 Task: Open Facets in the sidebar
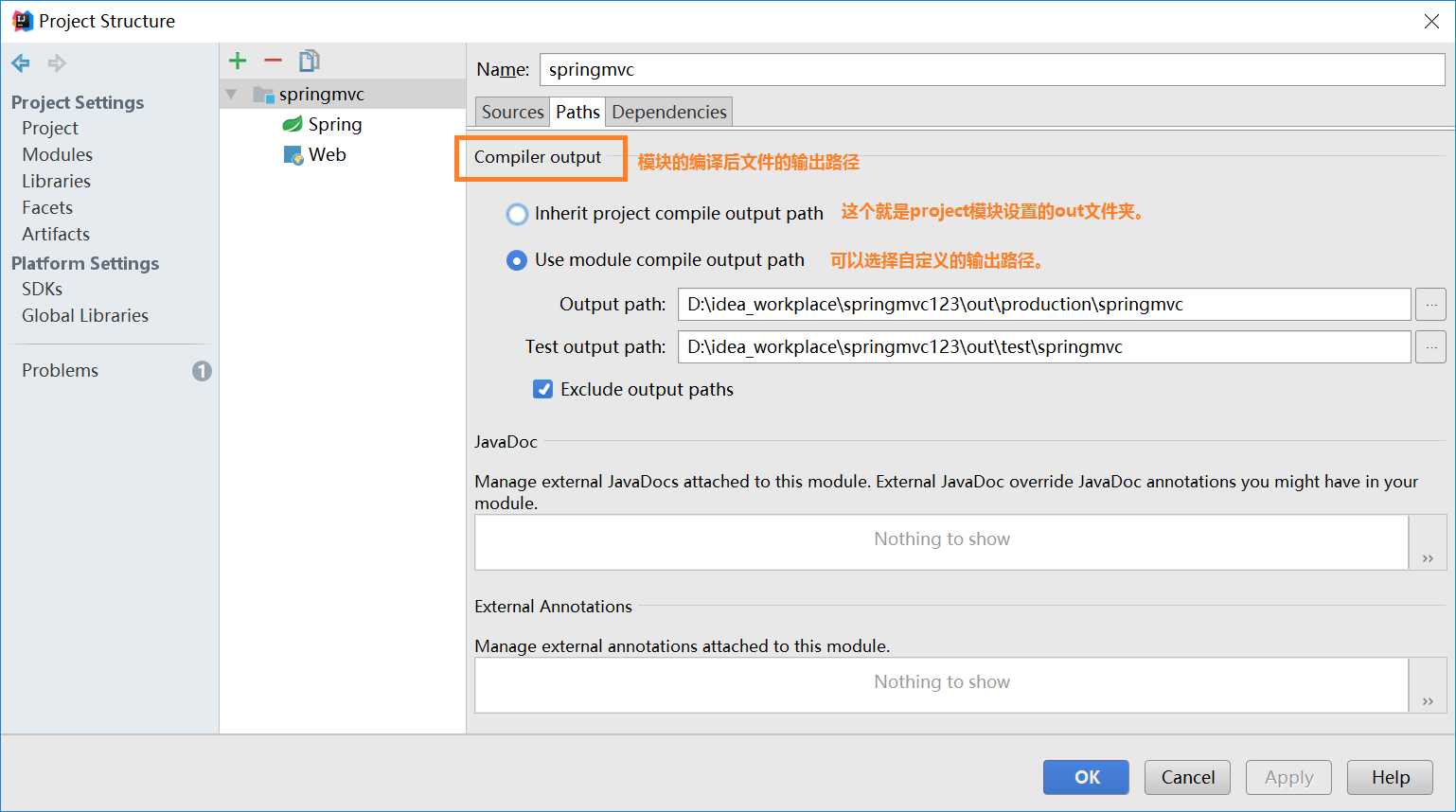[x=47, y=207]
